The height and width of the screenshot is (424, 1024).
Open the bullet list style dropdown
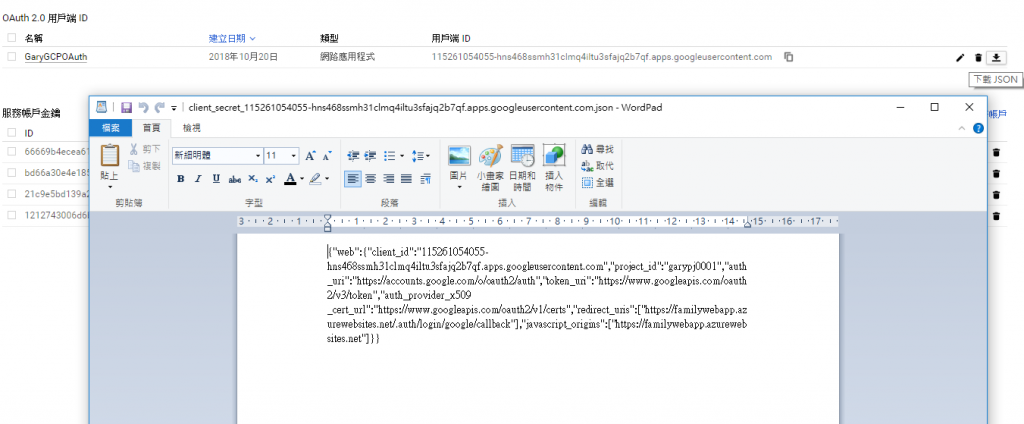click(x=401, y=155)
